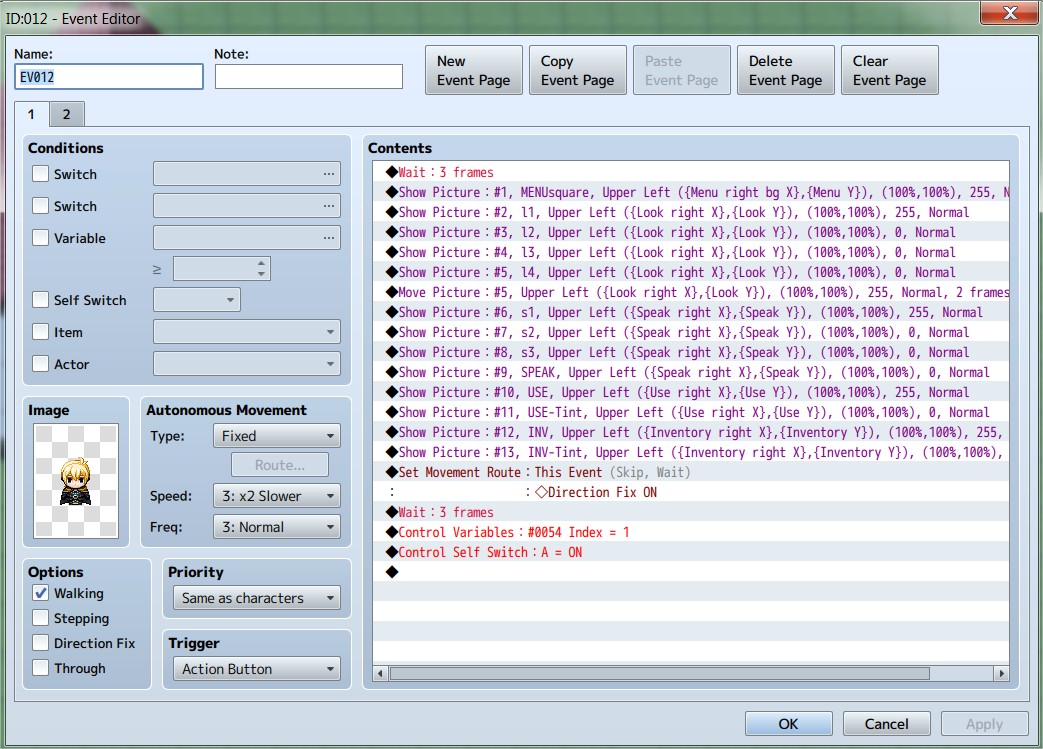The image size is (1043, 749).
Task: Enable the Through option checkbox
Action: (x=41, y=668)
